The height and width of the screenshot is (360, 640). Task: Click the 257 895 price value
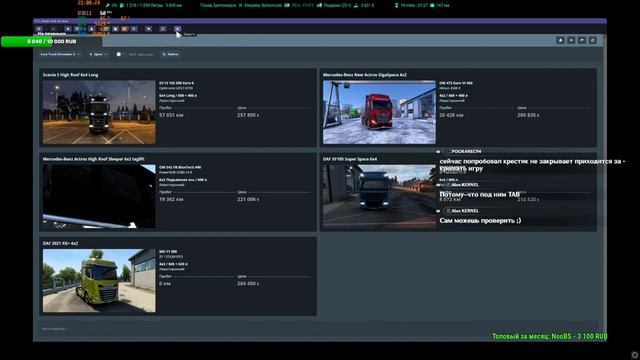pyautogui.click(x=248, y=116)
